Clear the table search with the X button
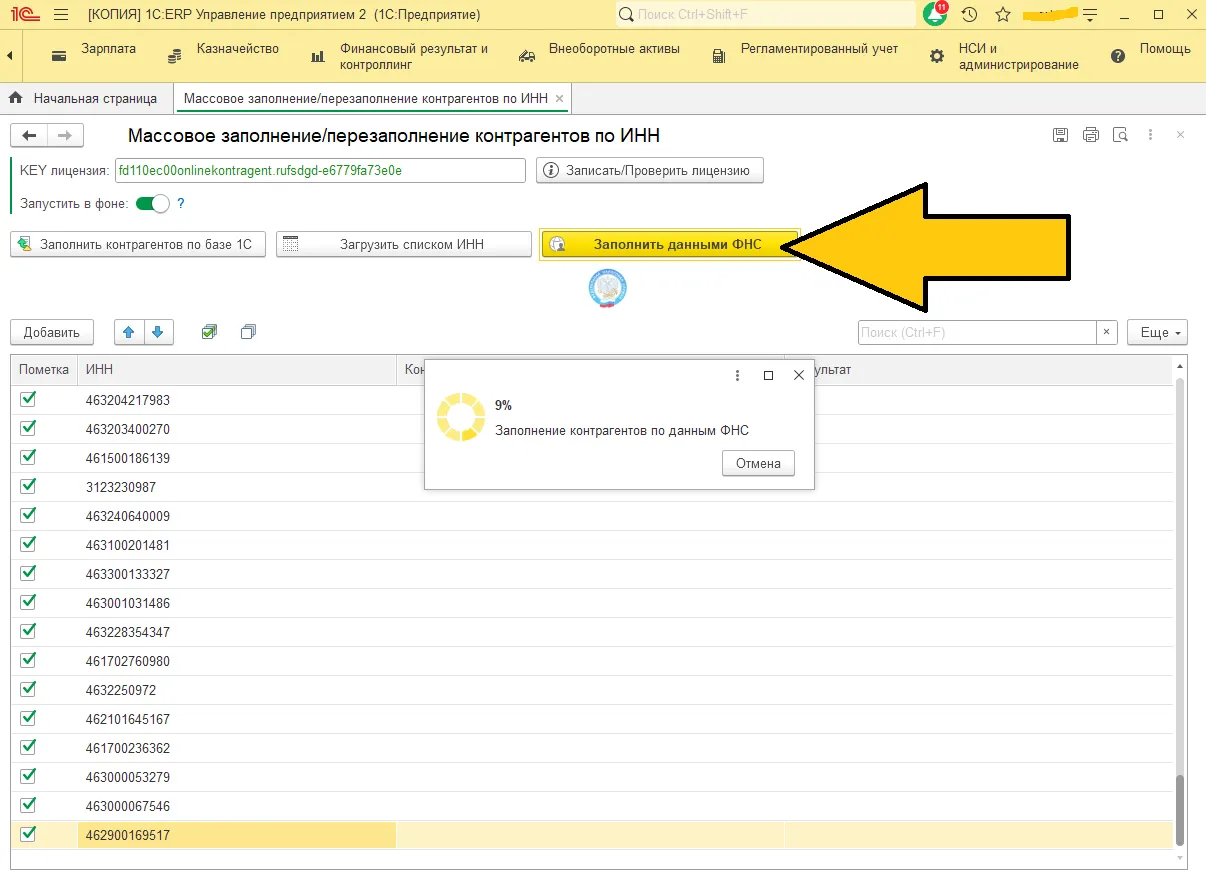 [x=1107, y=332]
